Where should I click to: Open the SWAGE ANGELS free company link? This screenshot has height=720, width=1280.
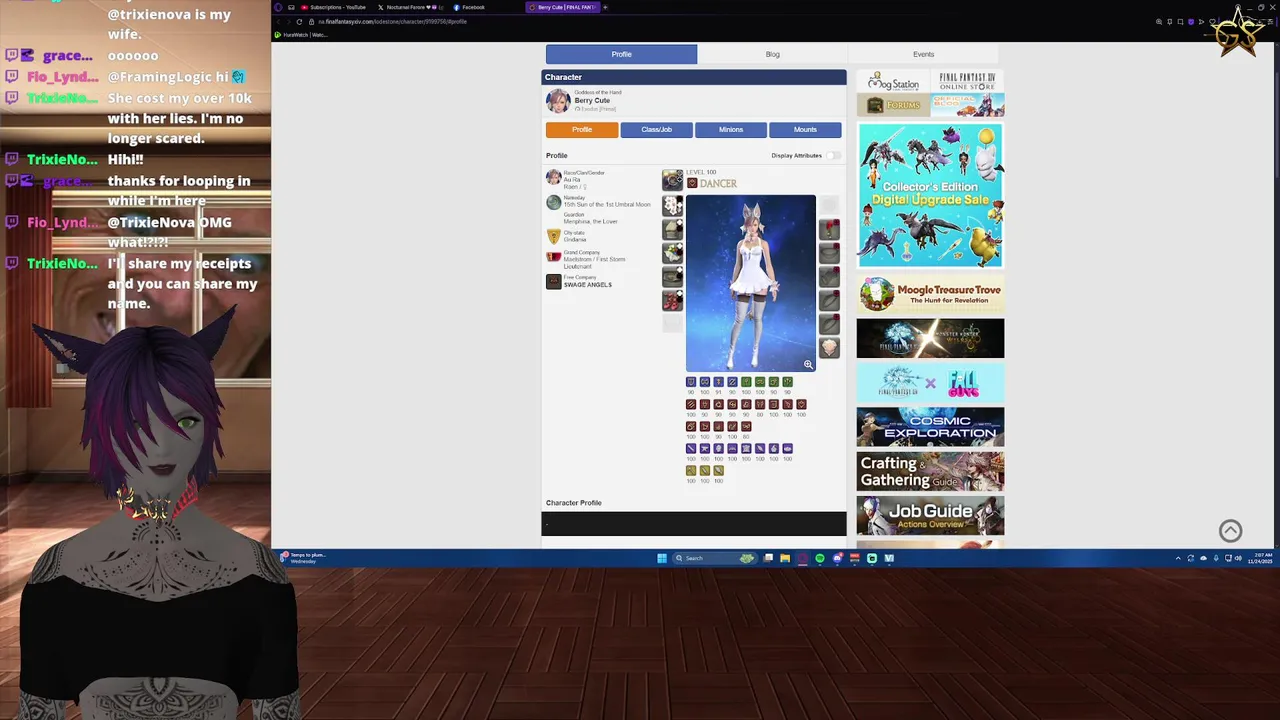tap(587, 285)
